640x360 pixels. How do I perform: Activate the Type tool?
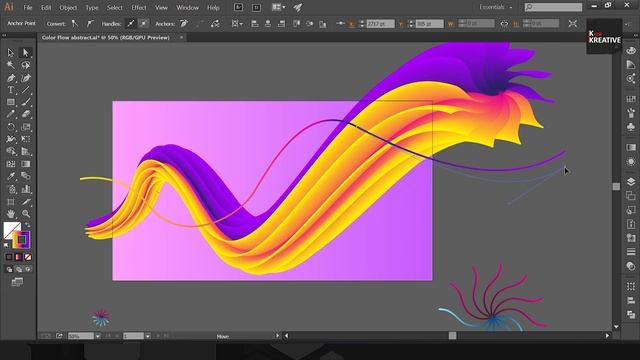pos(11,90)
